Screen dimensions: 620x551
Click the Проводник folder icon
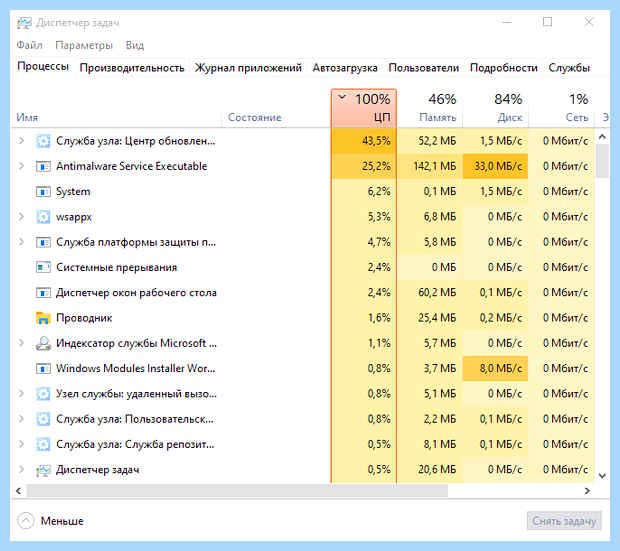pos(43,318)
